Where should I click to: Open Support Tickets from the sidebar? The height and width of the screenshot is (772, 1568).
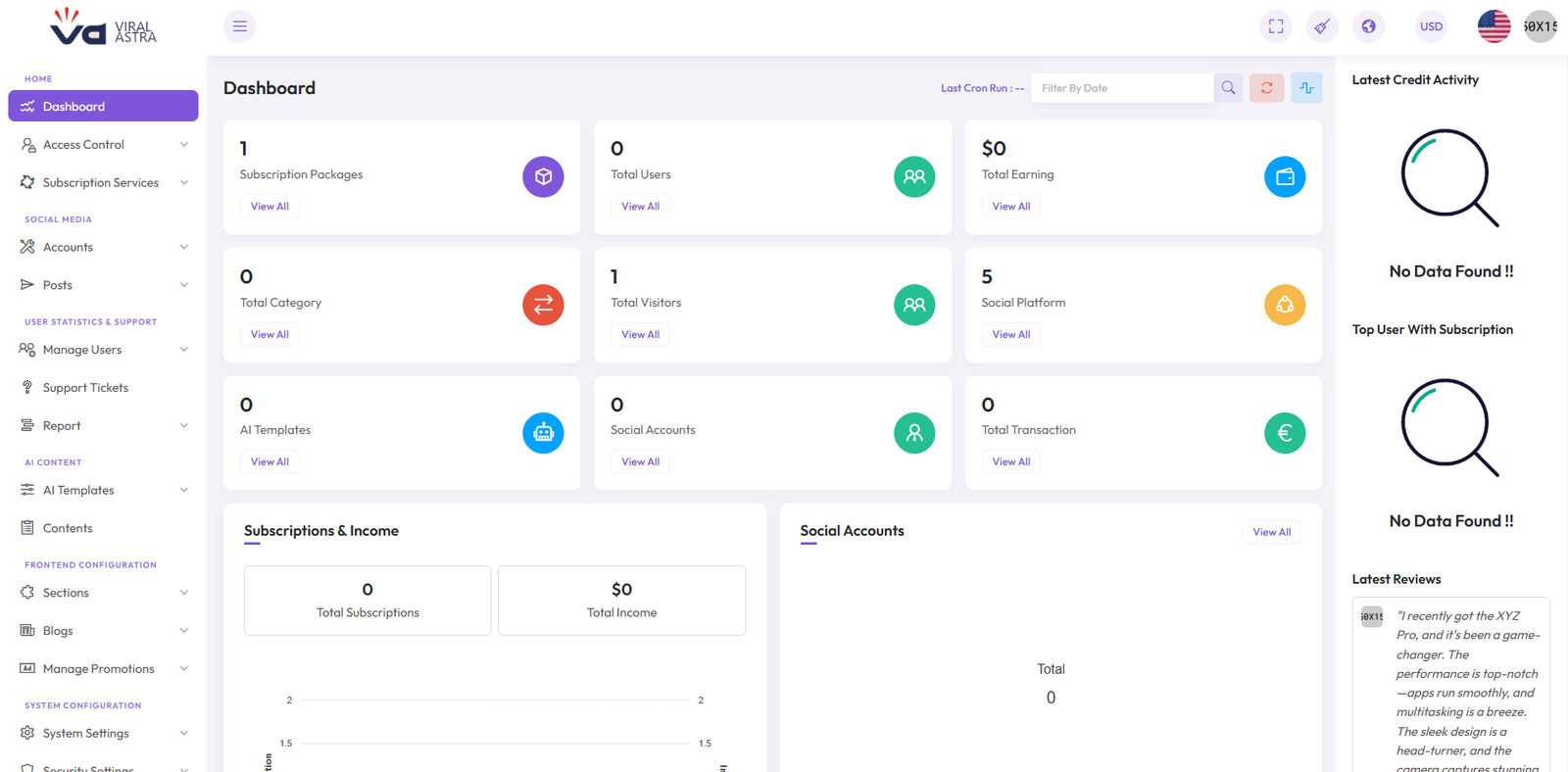click(x=85, y=388)
